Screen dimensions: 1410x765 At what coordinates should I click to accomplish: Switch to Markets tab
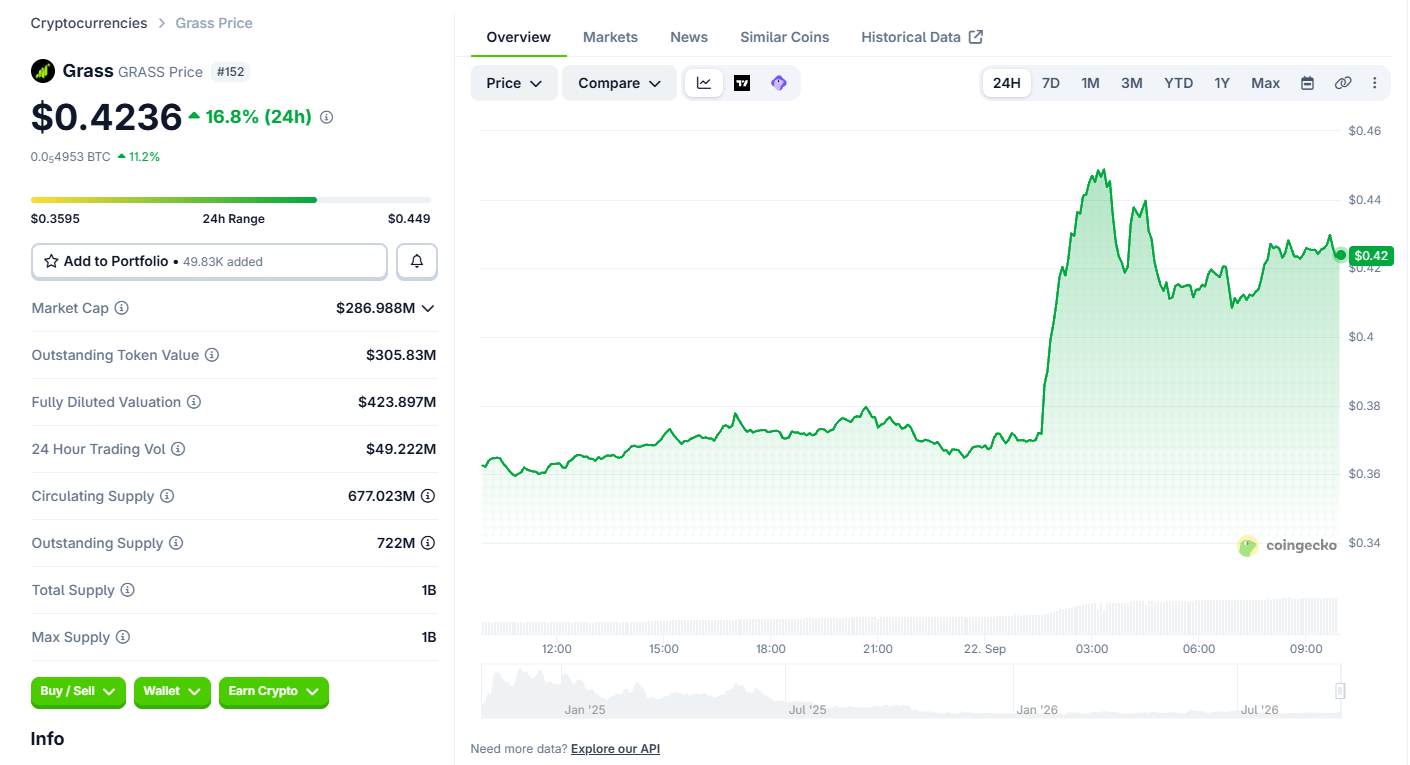click(x=610, y=37)
